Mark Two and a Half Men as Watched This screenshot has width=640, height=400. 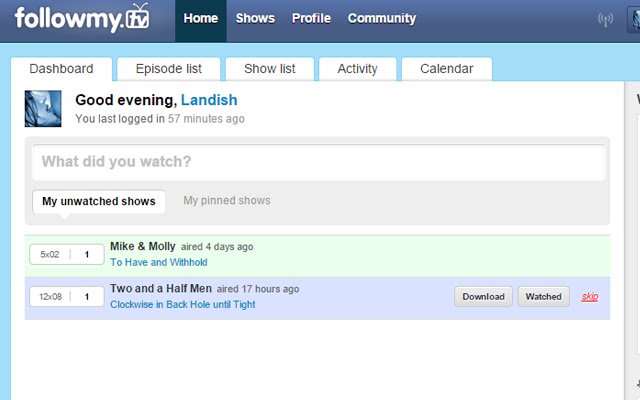click(x=543, y=297)
